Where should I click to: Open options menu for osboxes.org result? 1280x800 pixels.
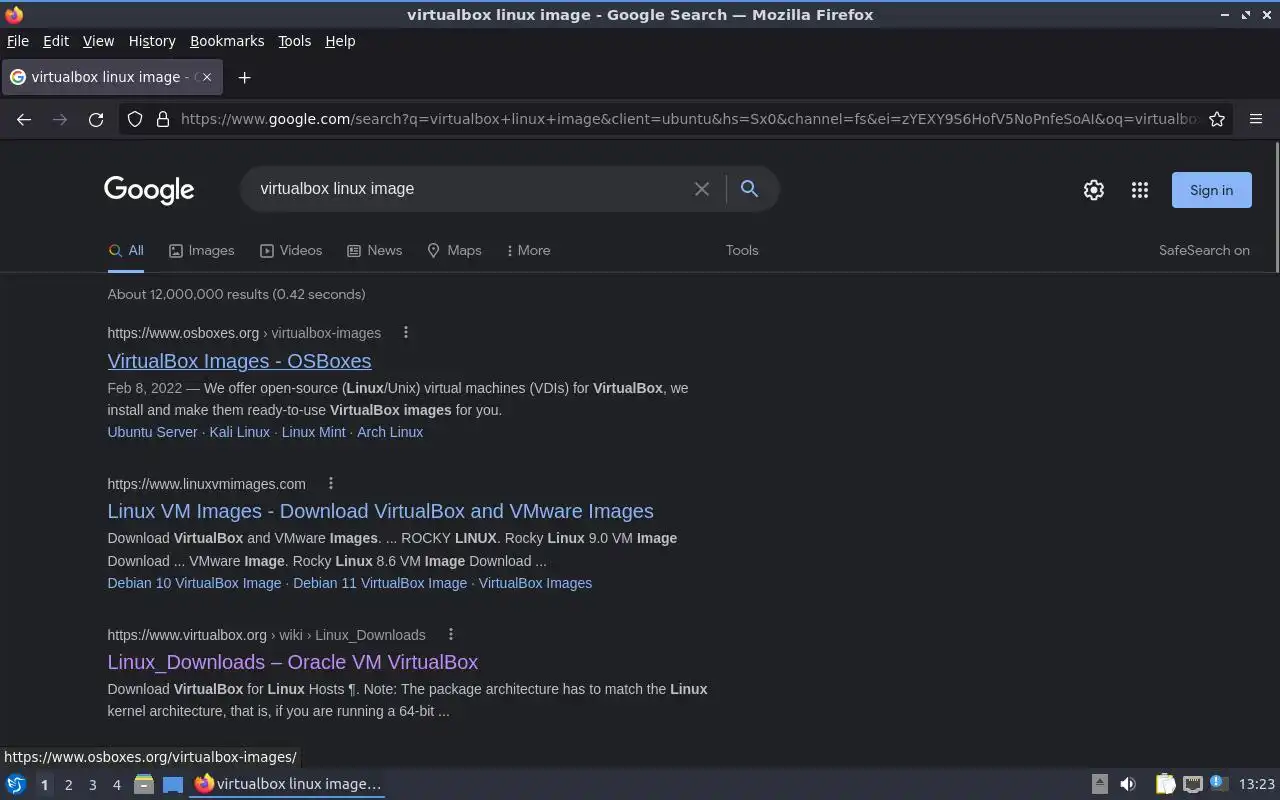point(405,332)
